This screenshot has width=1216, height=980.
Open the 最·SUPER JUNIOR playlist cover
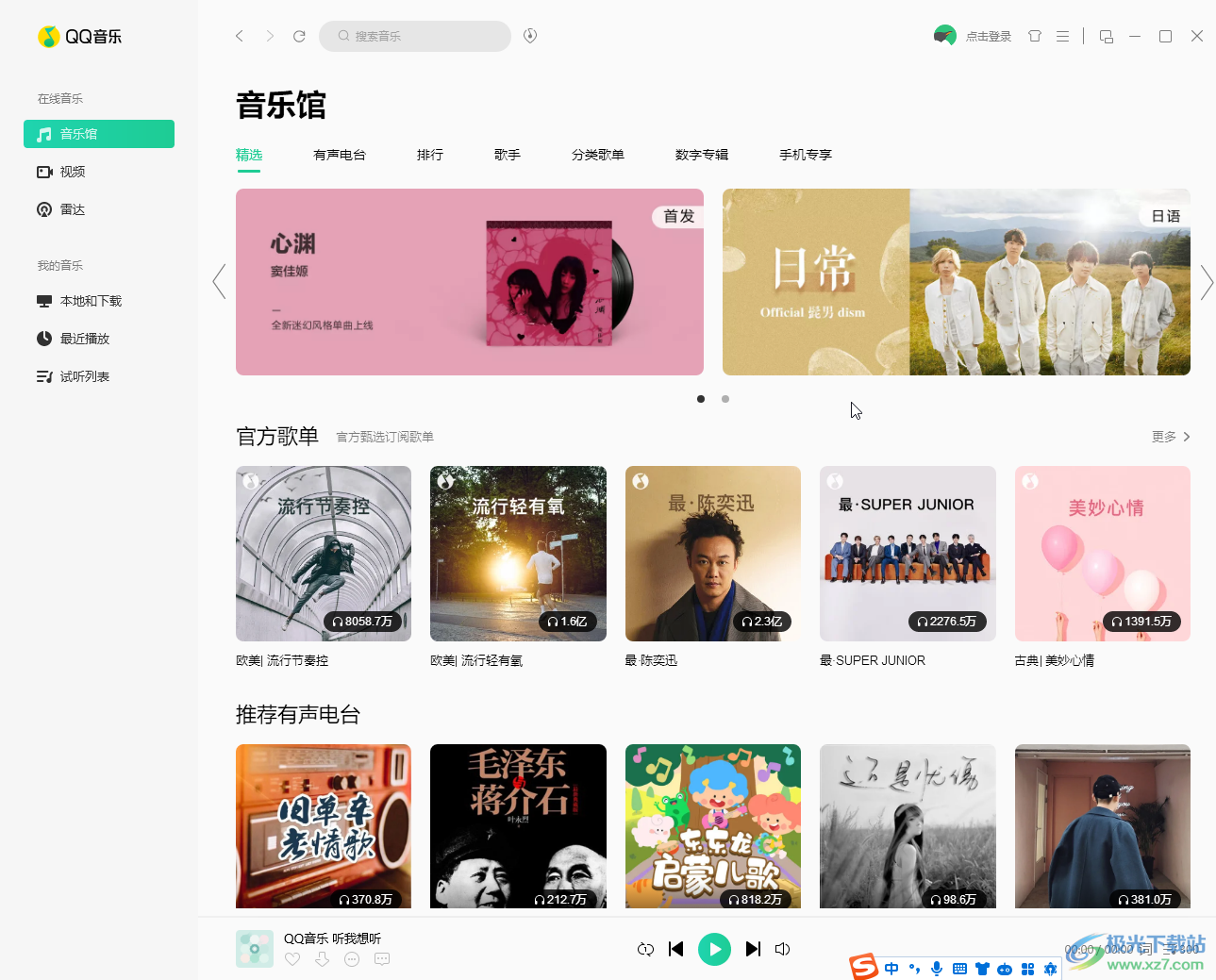[908, 554]
